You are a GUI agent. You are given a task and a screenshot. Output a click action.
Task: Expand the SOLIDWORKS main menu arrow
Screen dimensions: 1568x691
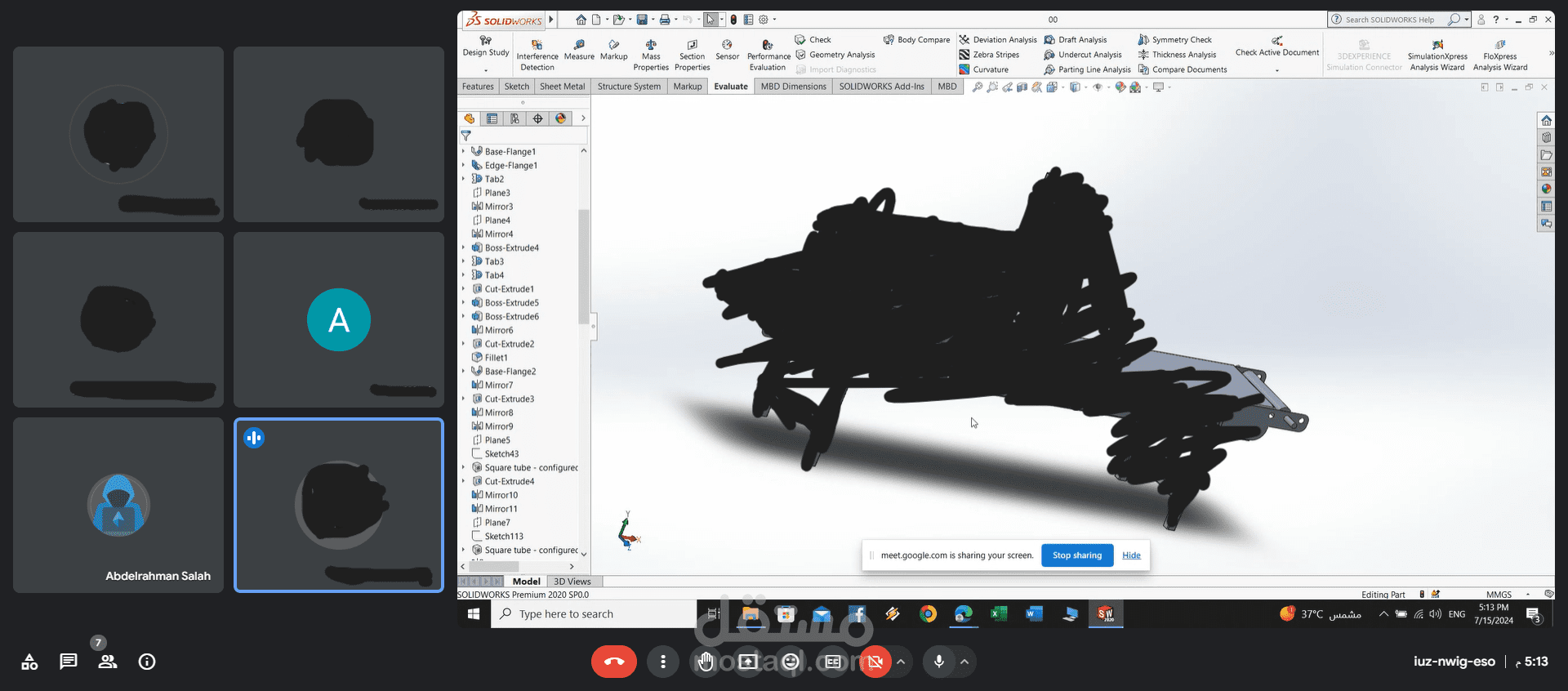pyautogui.click(x=551, y=20)
